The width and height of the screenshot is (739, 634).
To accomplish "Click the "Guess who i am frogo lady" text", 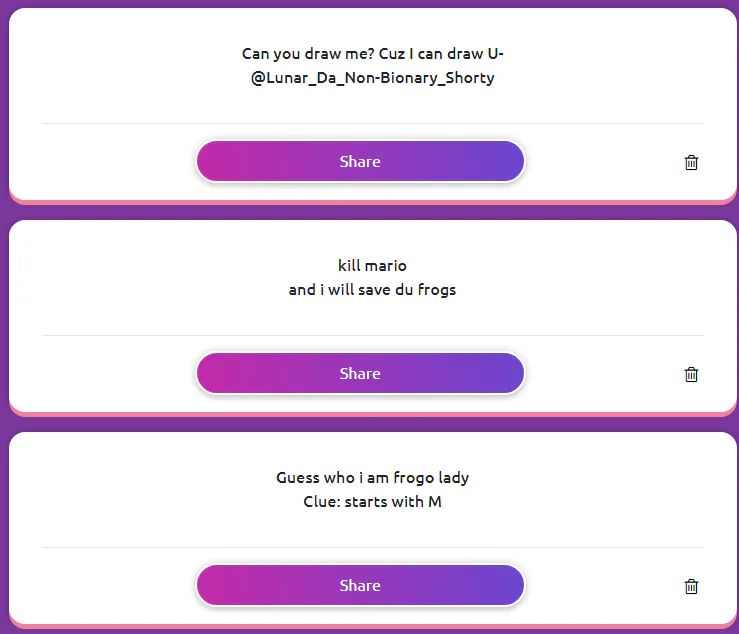I will coord(373,478).
